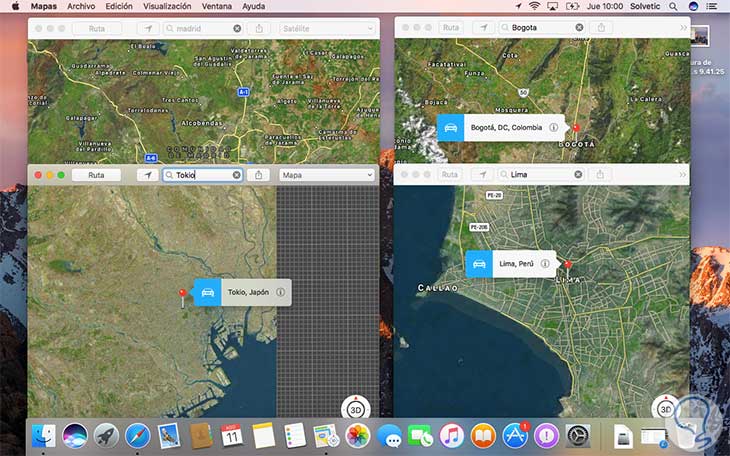
Task: Open Notification Center from menu bar
Action: pyautogui.click(x=712, y=6)
